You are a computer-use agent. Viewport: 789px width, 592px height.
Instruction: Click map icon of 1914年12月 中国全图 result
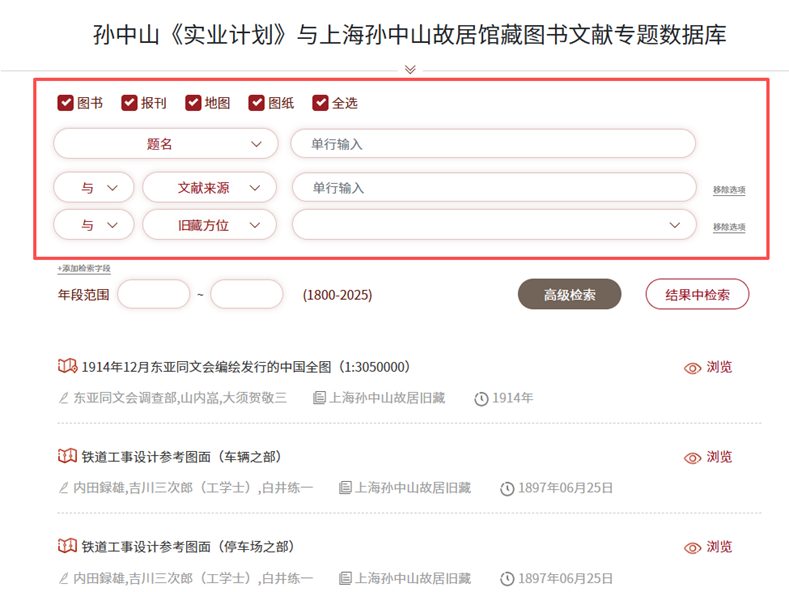[67, 366]
